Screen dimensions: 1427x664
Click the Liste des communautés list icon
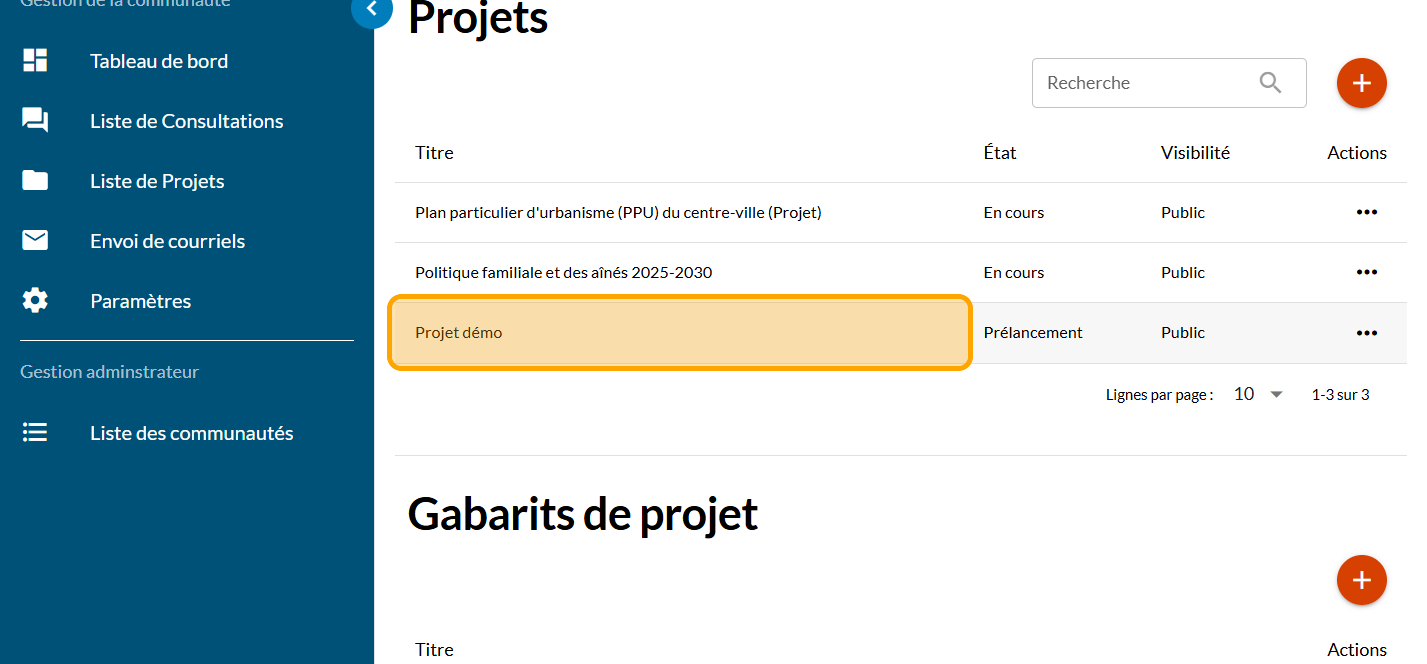coord(35,433)
